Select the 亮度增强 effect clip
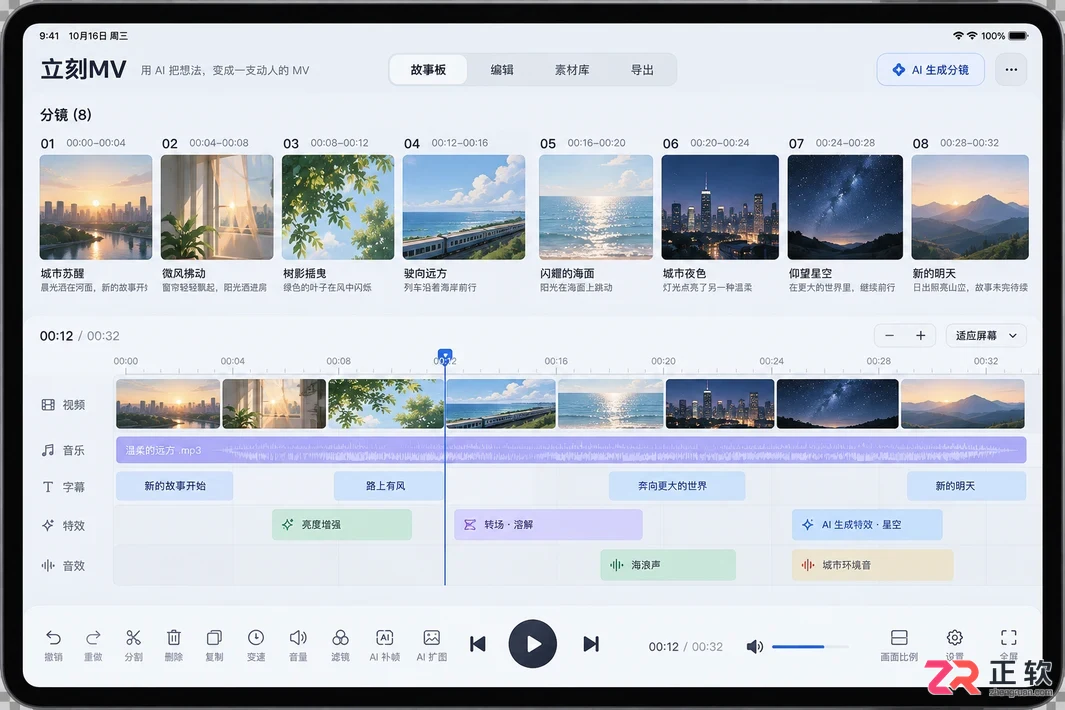This screenshot has height=710, width=1065. pyautogui.click(x=342, y=525)
